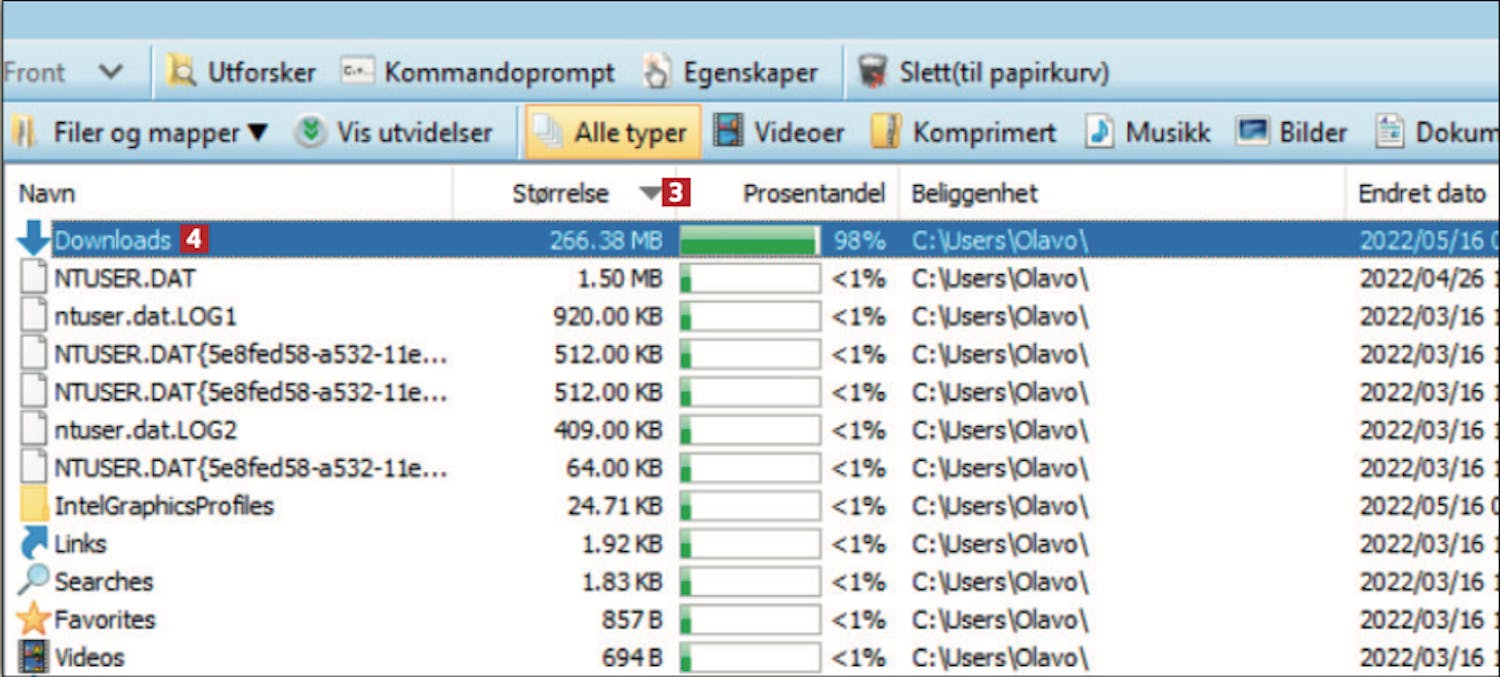Open Utforsker from the toolbar
This screenshot has height=677, width=1500.
[x=241, y=73]
